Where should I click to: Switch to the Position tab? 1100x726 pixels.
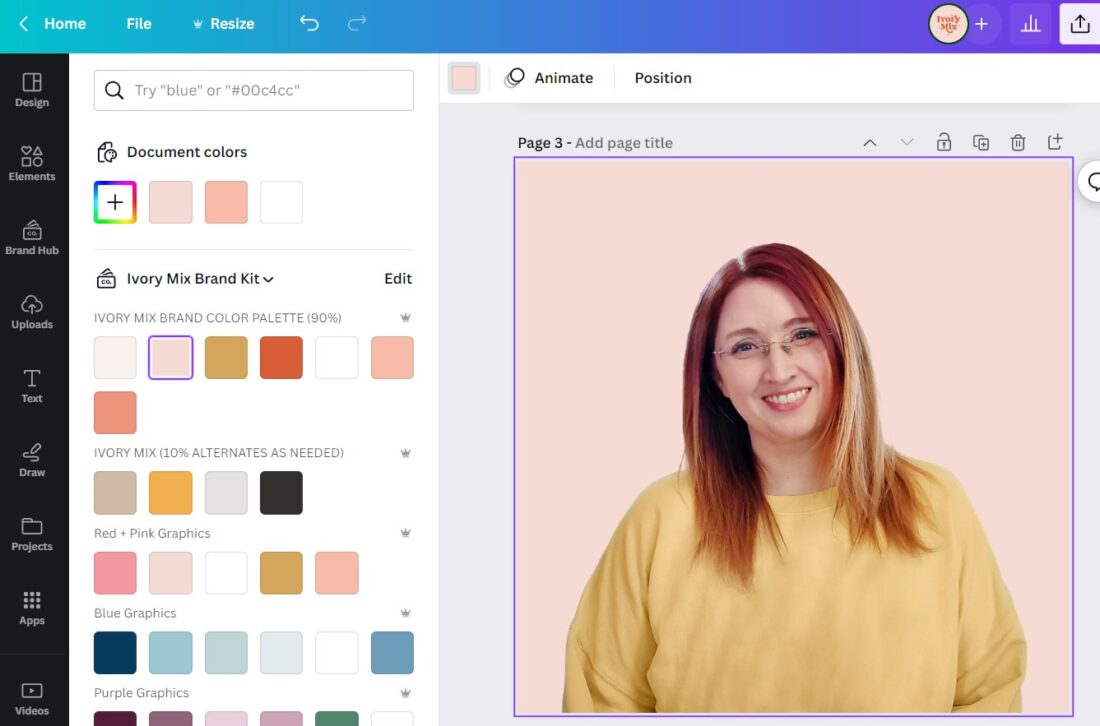pyautogui.click(x=661, y=77)
